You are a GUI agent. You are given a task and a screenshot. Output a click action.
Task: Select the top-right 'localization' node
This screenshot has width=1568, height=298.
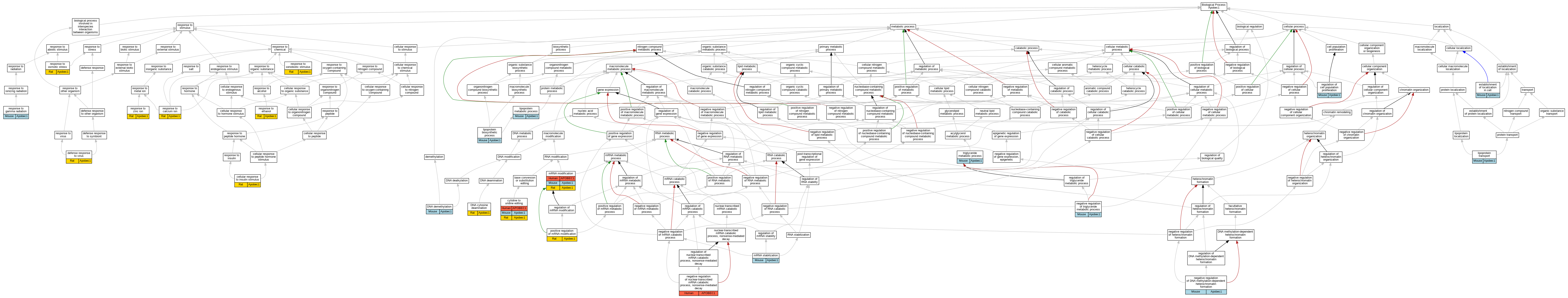click(1441, 27)
